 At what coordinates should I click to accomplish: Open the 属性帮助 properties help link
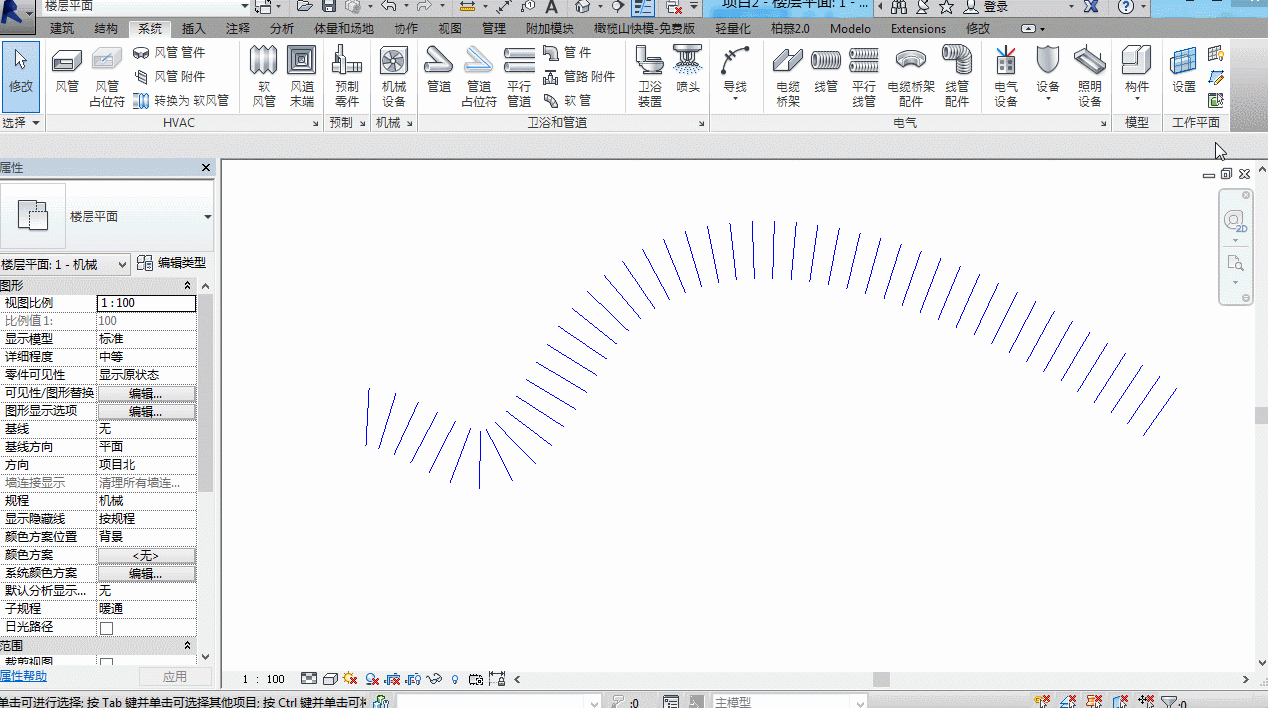[23, 677]
